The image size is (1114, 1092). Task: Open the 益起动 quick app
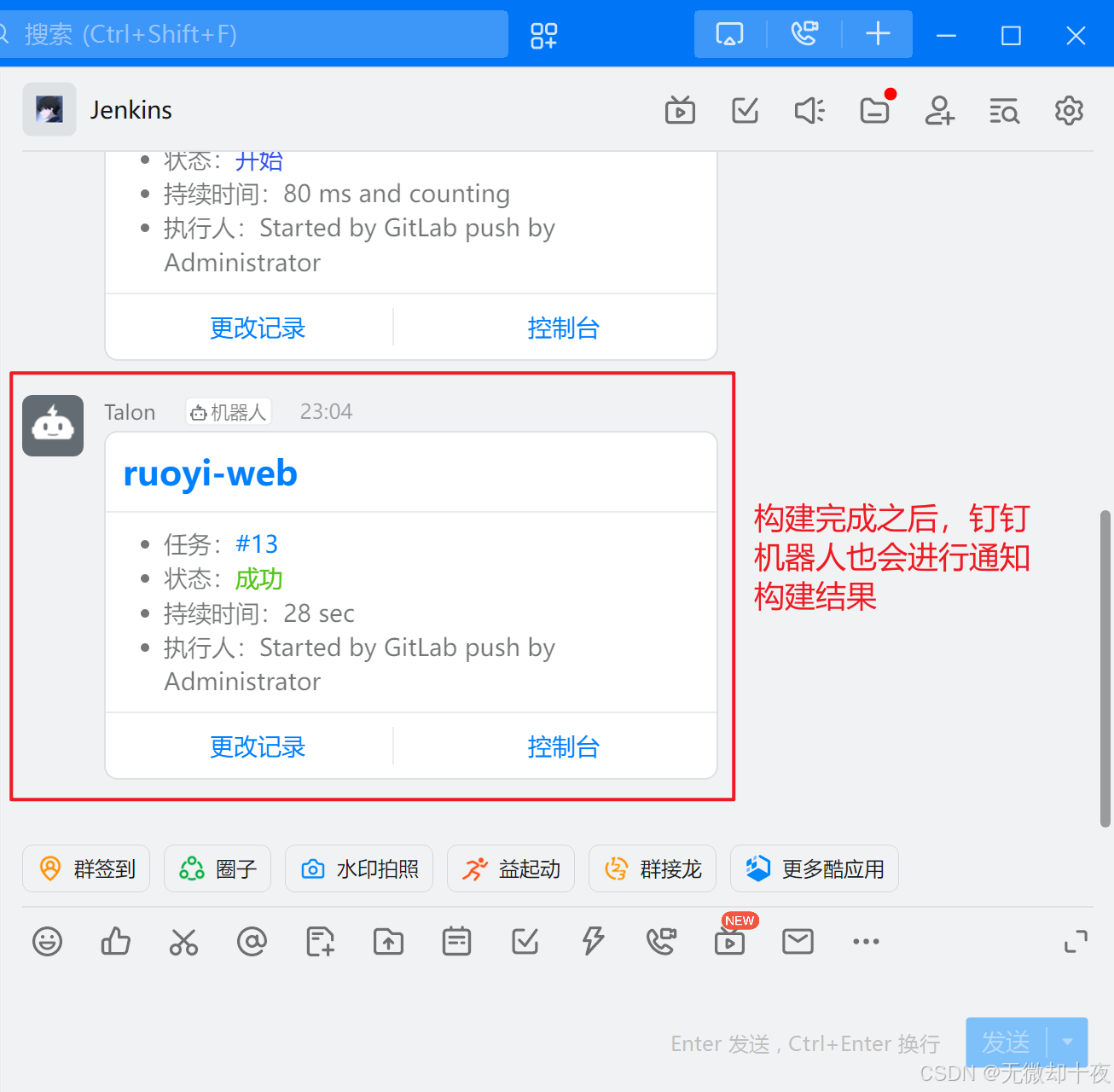pos(511,868)
